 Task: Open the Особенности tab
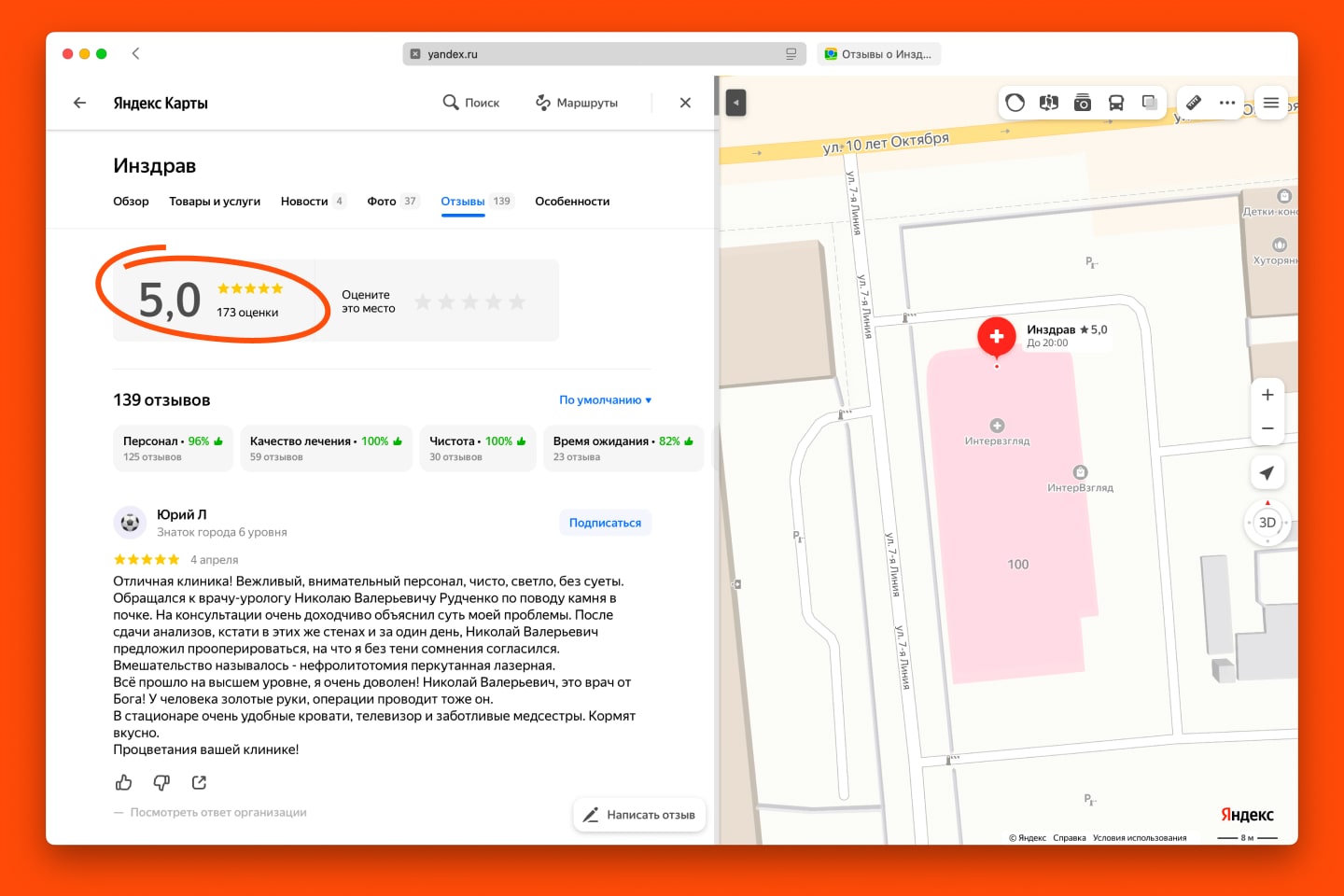tap(572, 201)
